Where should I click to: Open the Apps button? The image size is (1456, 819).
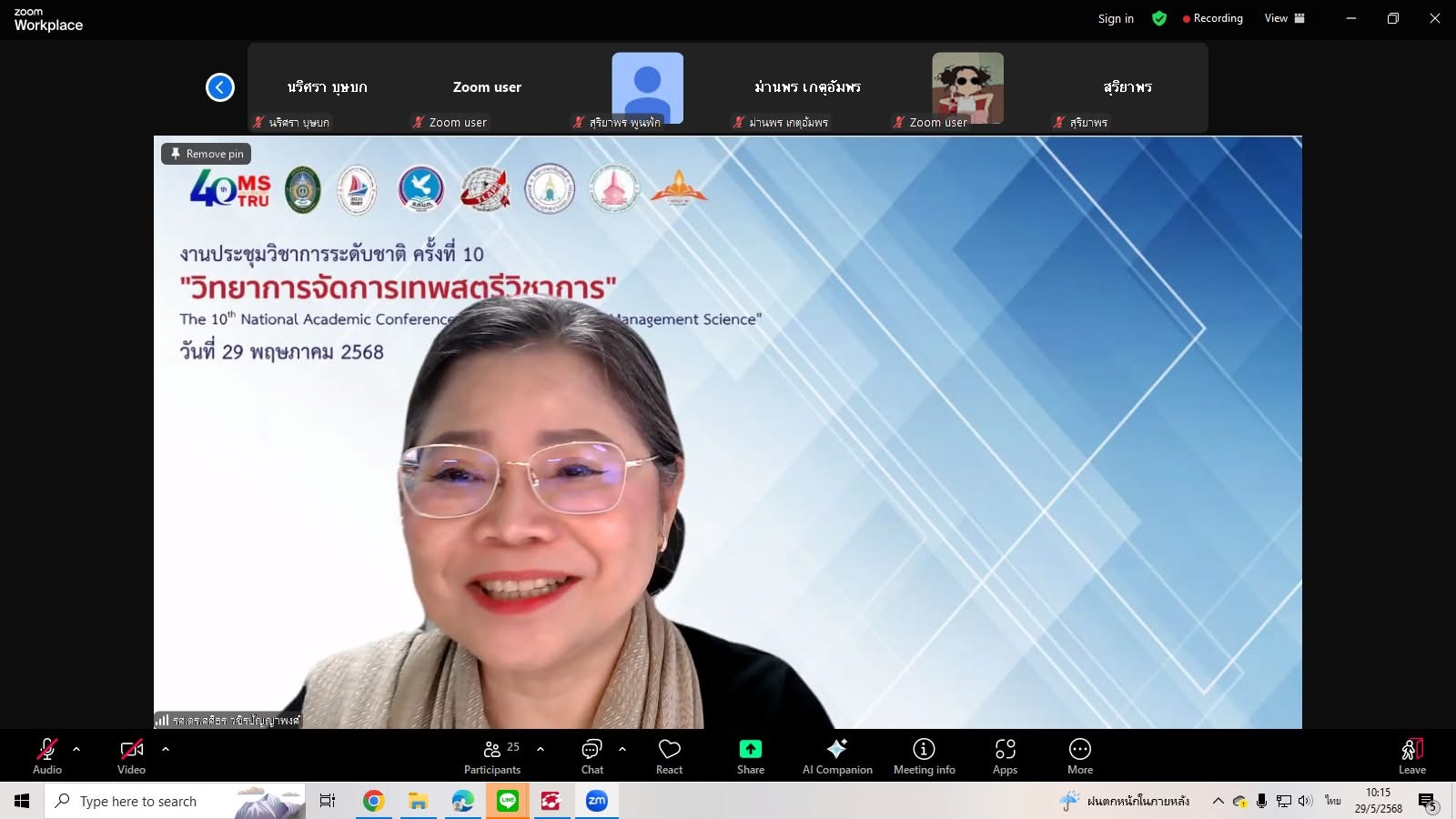click(1005, 755)
